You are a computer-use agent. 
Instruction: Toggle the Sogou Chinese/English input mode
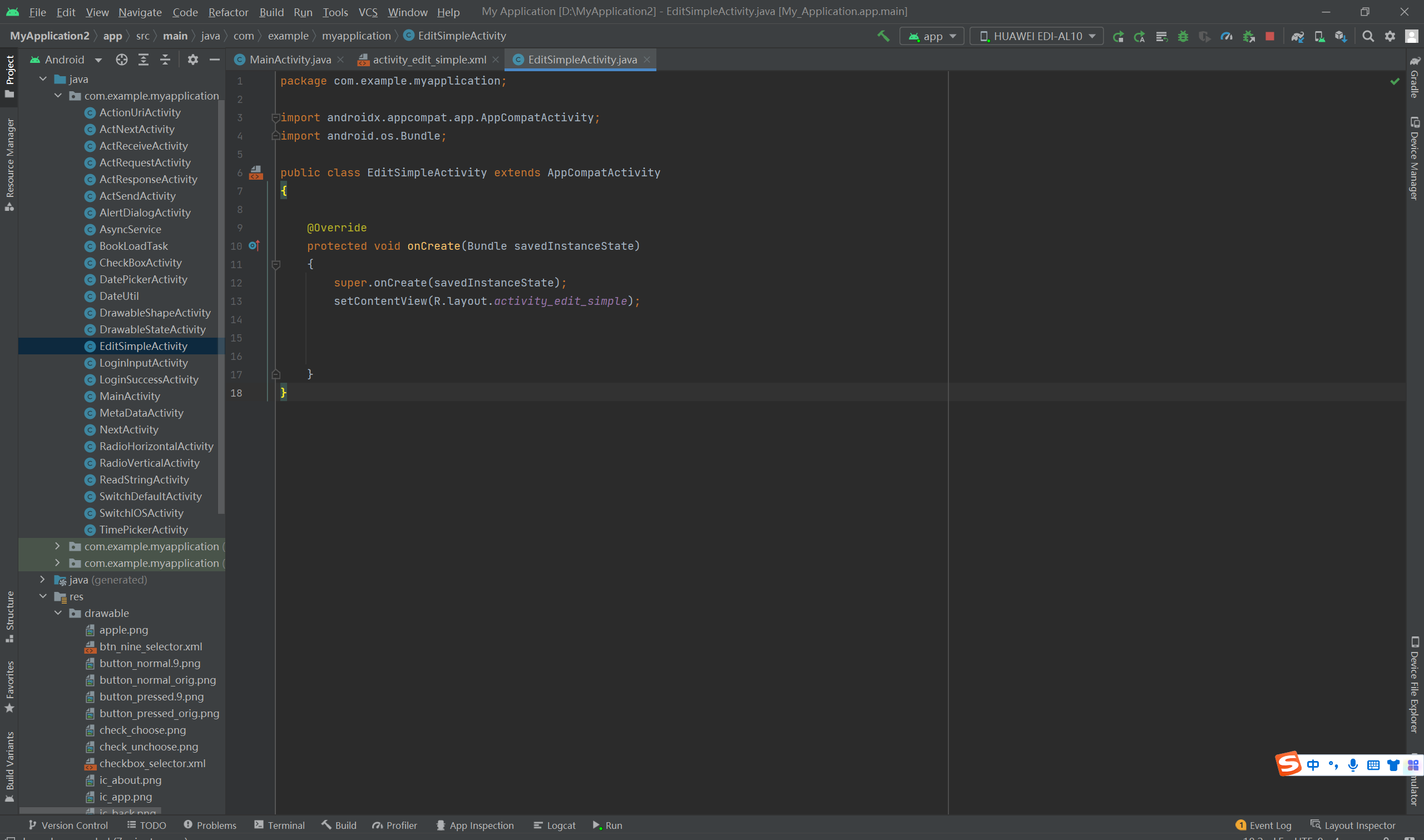point(1313,765)
